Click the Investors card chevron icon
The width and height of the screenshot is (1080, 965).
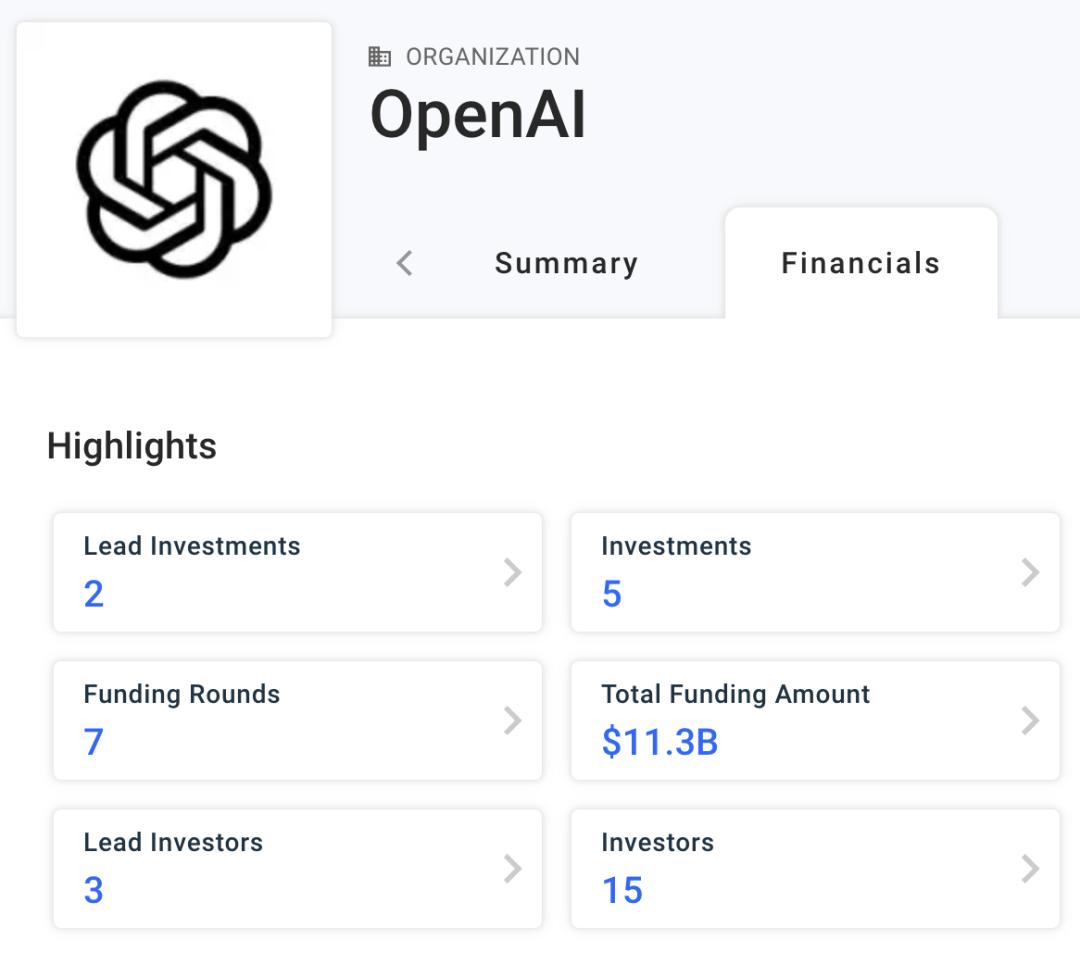click(1030, 868)
